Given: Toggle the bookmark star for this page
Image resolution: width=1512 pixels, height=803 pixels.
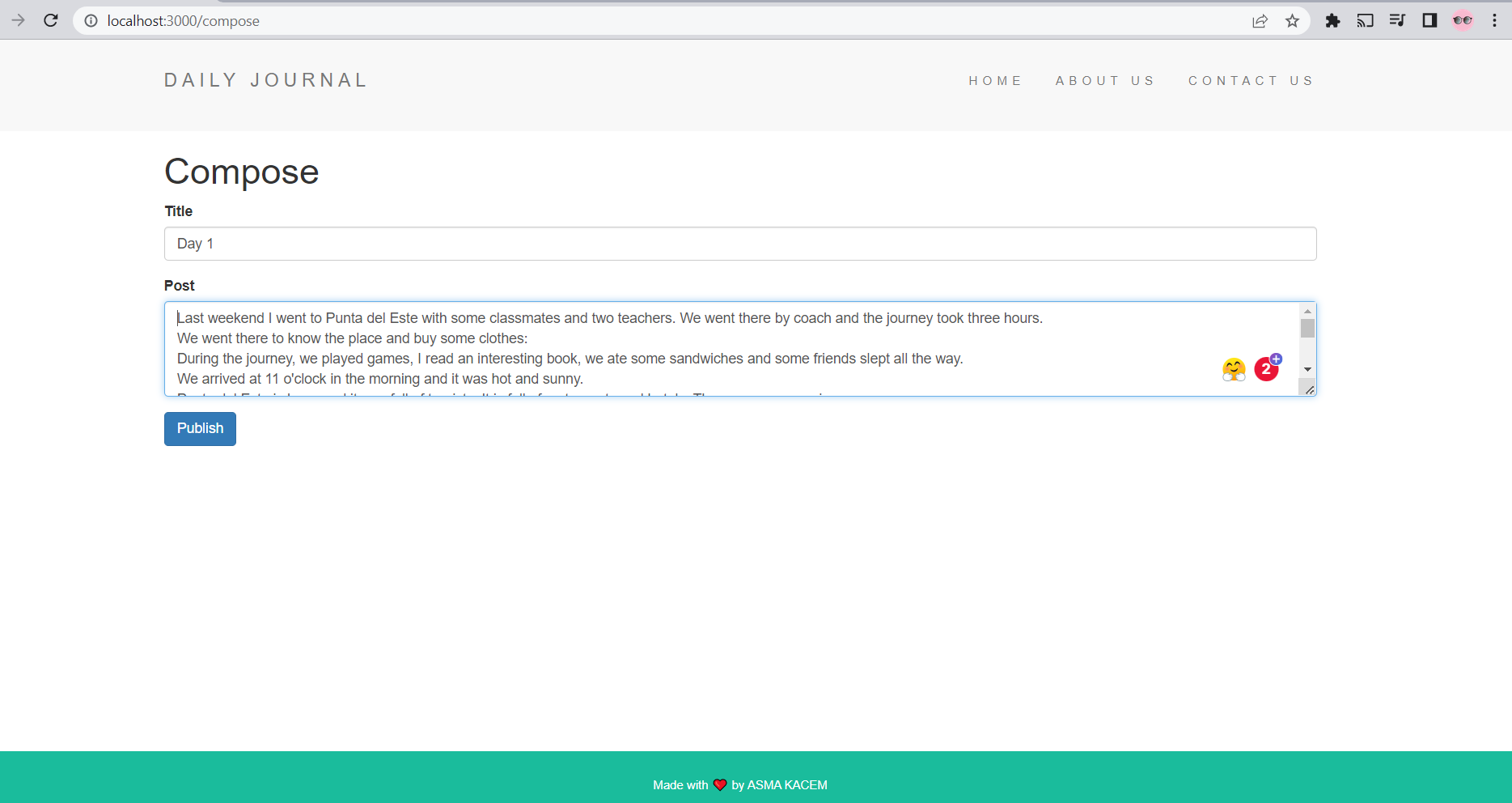Looking at the screenshot, I should pos(1292,20).
